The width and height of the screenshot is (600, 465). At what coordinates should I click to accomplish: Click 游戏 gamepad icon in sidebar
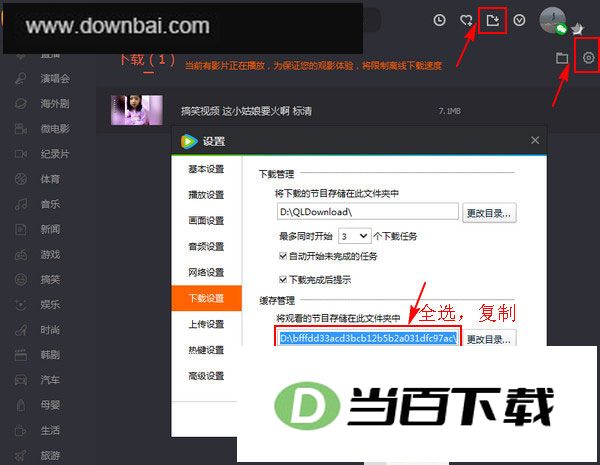coord(21,255)
